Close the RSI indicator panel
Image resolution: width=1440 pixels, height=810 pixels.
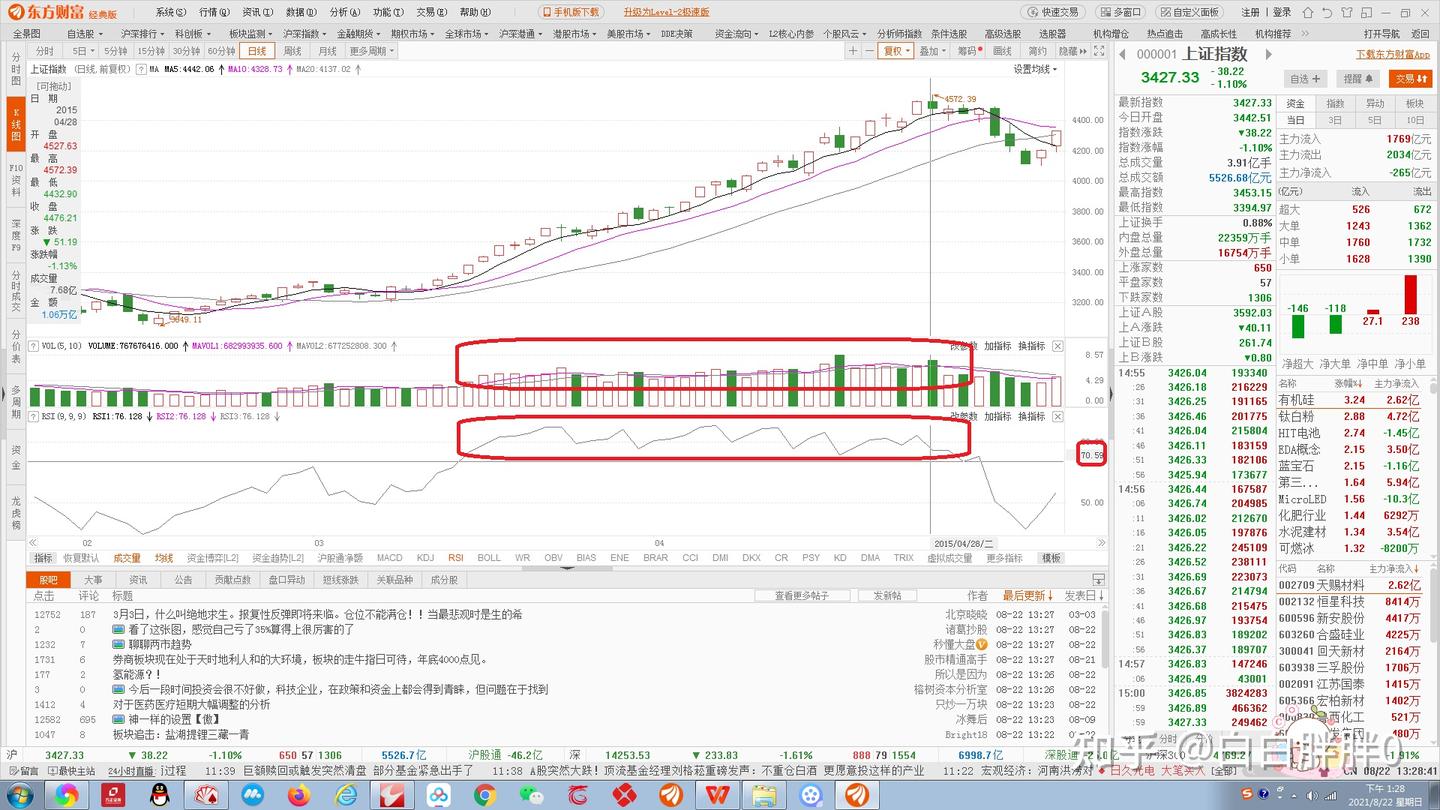(1058, 416)
